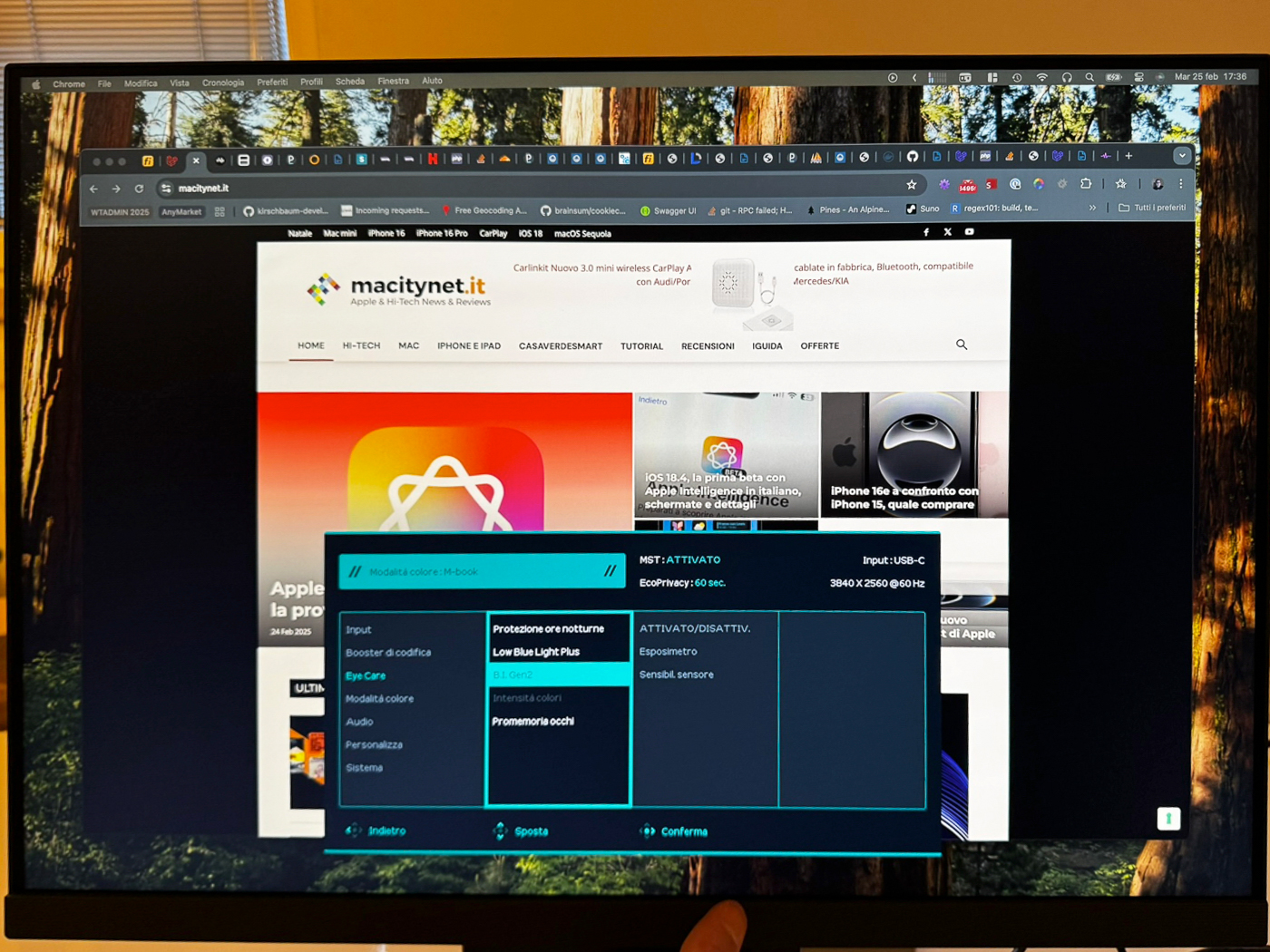Open the Swagger UI bookmark
Image resolution: width=1270 pixels, height=952 pixels.
tap(669, 210)
